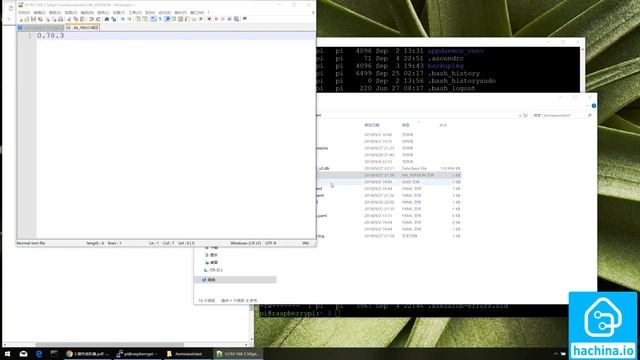Click the blue help icon in Explorer
The width and height of the screenshot is (640, 360).
(x=594, y=106)
